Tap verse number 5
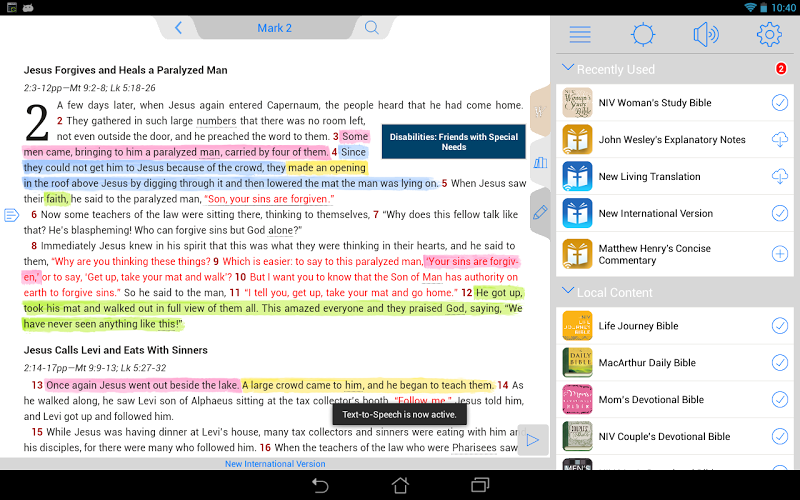This screenshot has height=500, width=800. tap(444, 183)
